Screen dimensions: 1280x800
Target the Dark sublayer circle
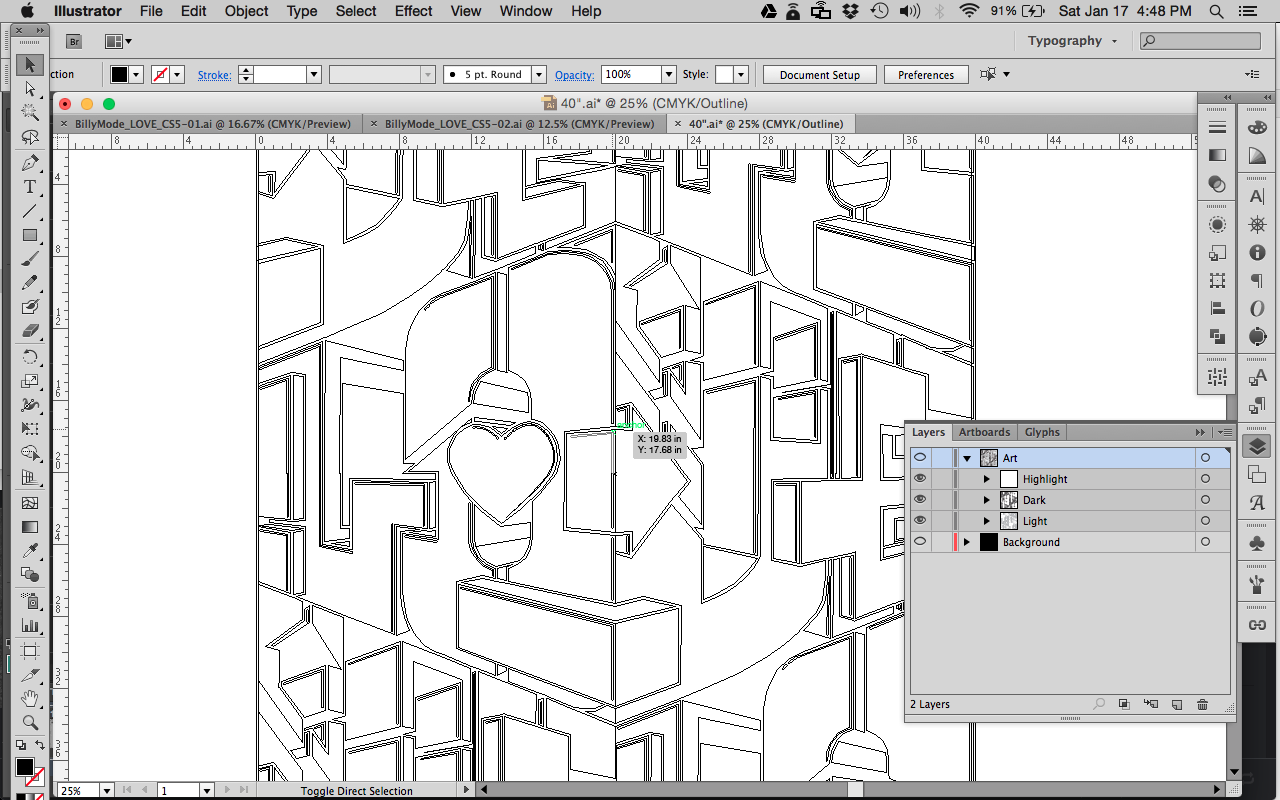(x=1205, y=500)
